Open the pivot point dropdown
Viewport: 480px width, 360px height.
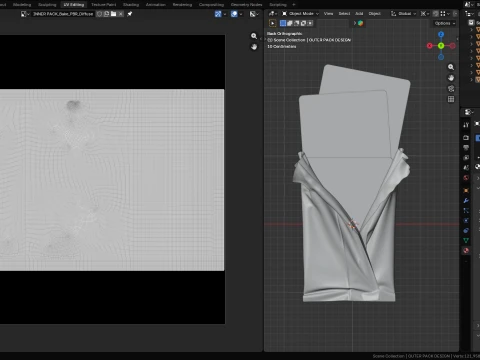pyautogui.click(x=424, y=14)
